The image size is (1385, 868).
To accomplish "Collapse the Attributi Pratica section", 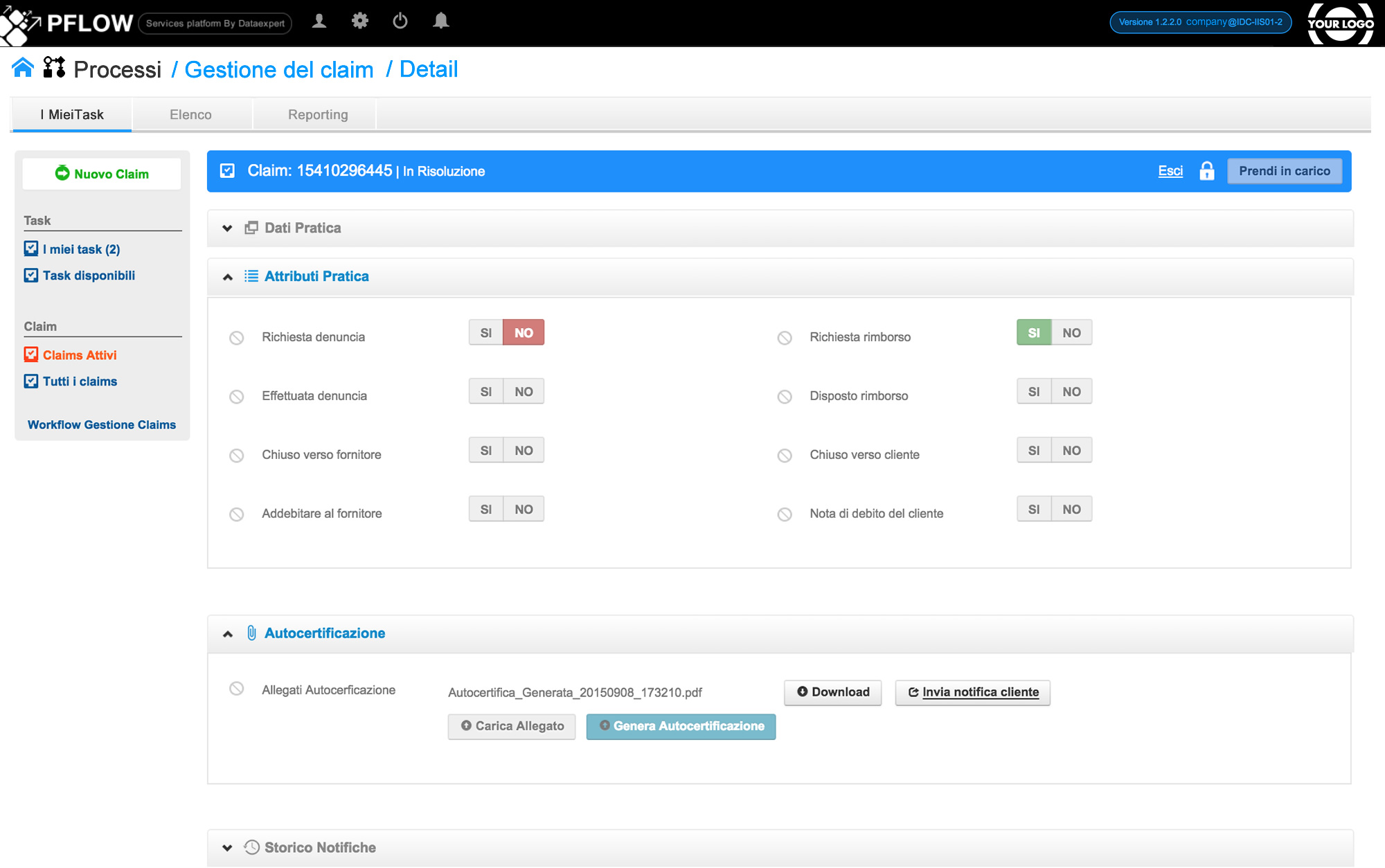I will [x=227, y=277].
